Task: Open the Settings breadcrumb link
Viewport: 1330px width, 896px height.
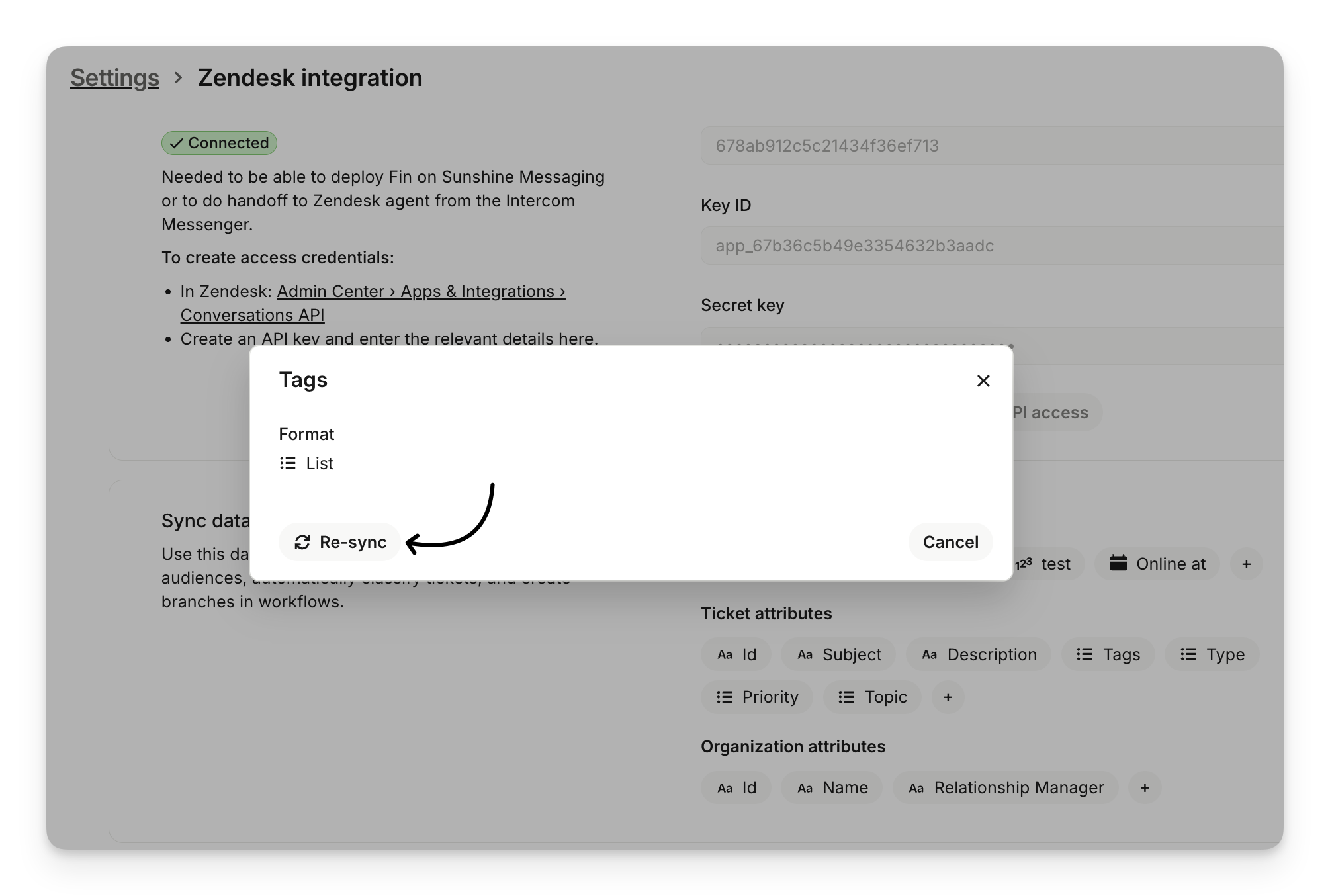Action: (114, 78)
